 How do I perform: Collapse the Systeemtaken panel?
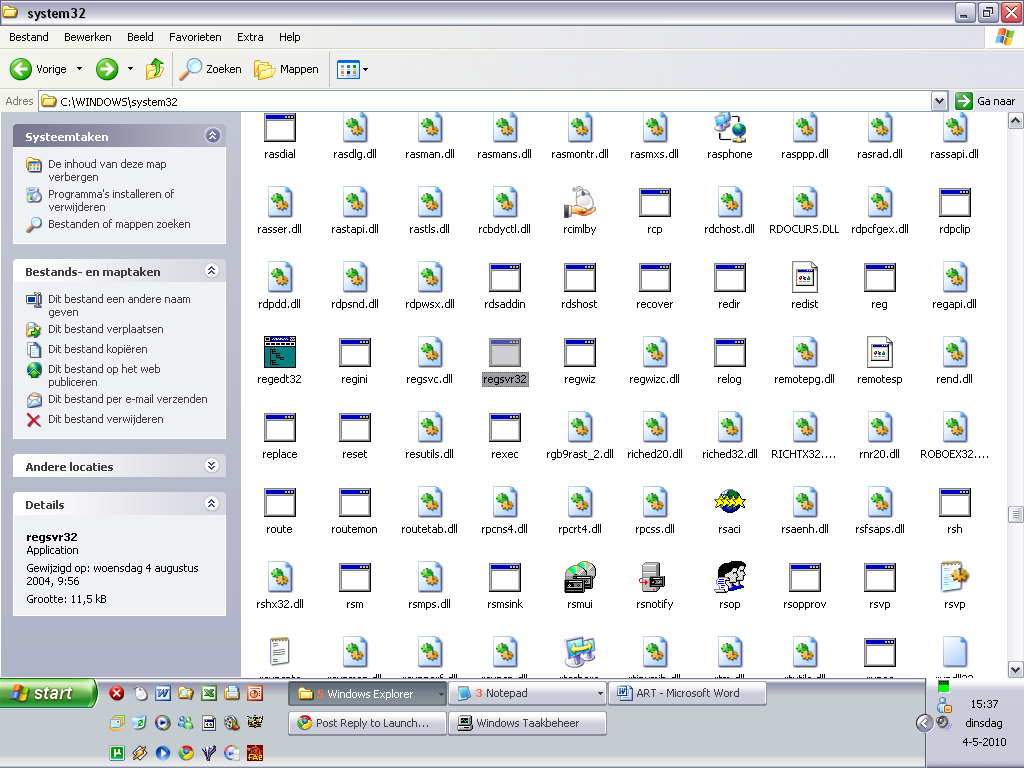[x=212, y=136]
